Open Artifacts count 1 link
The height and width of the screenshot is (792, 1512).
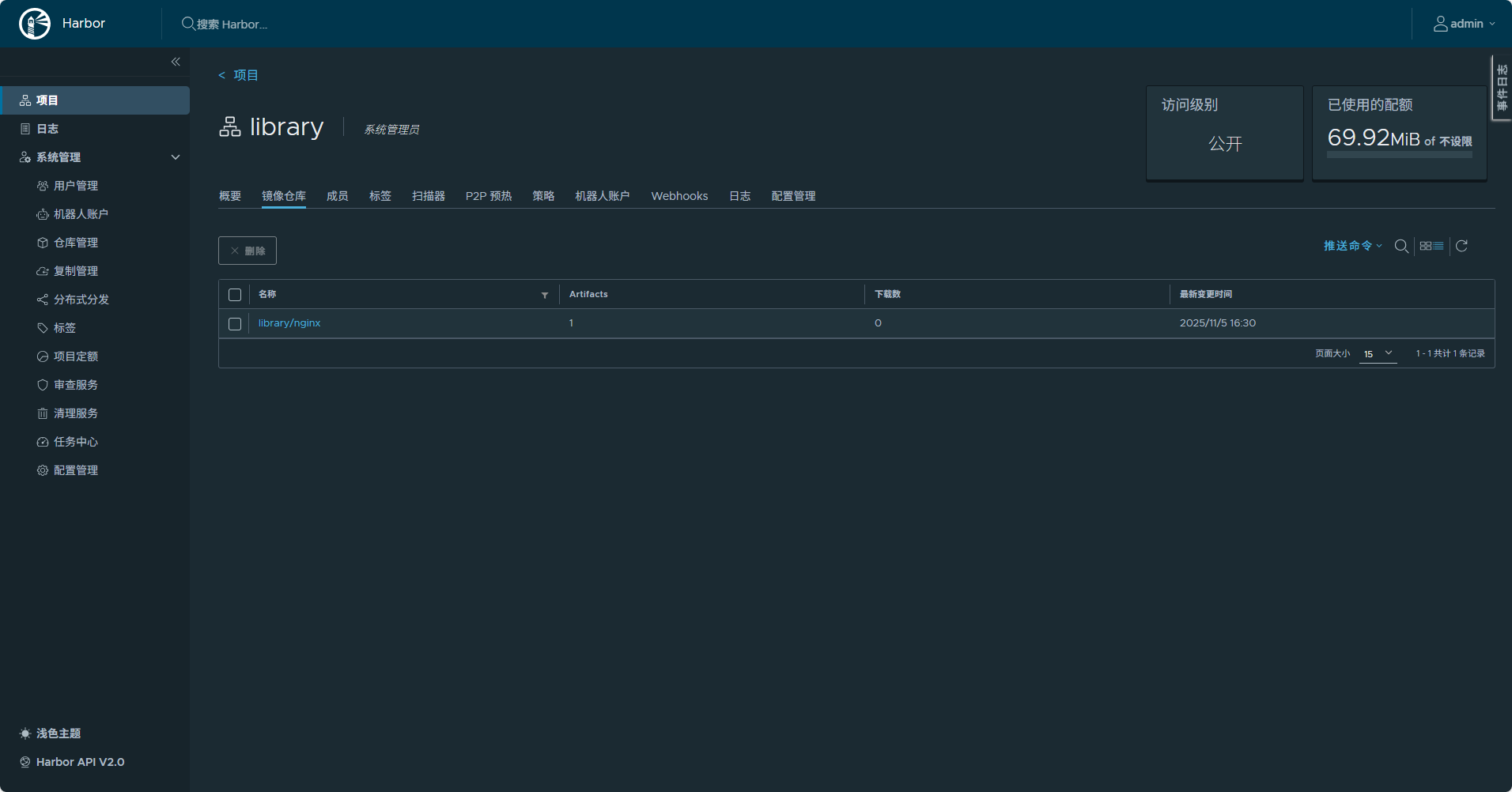[x=571, y=323]
